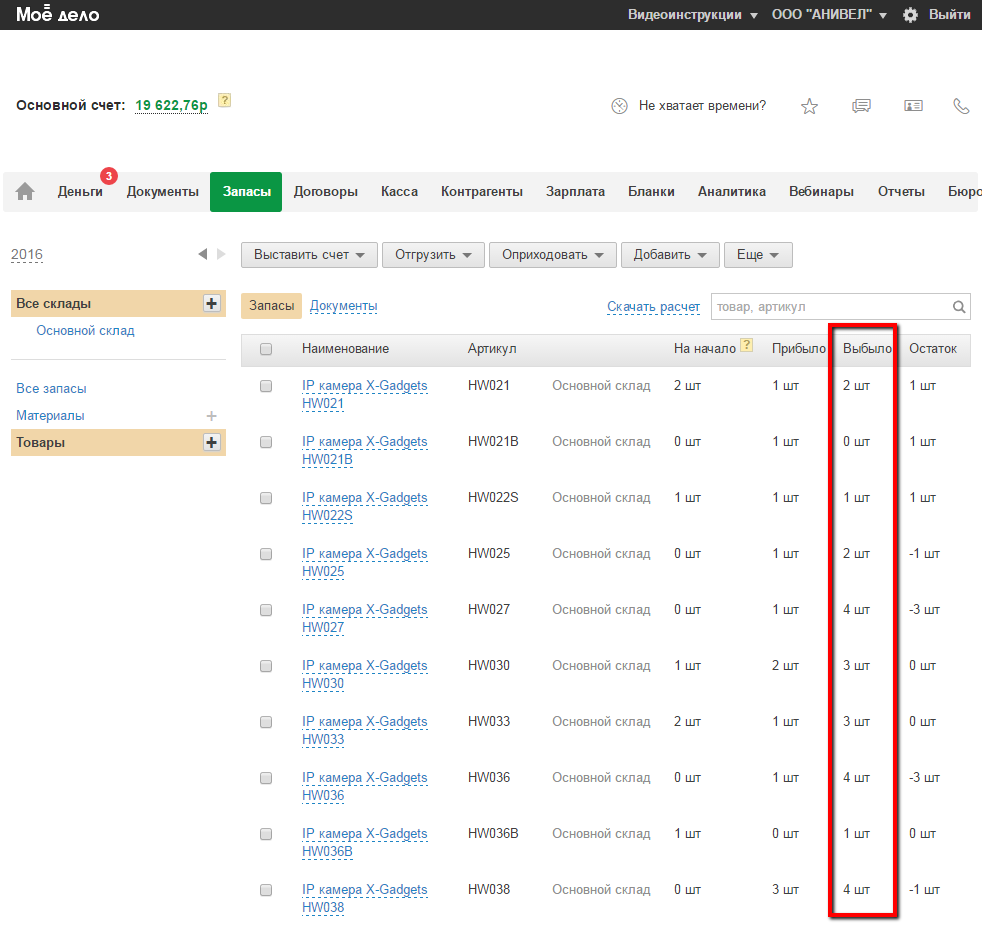Click the товар, артикул search field
This screenshot has height=940, width=982.
(x=828, y=307)
